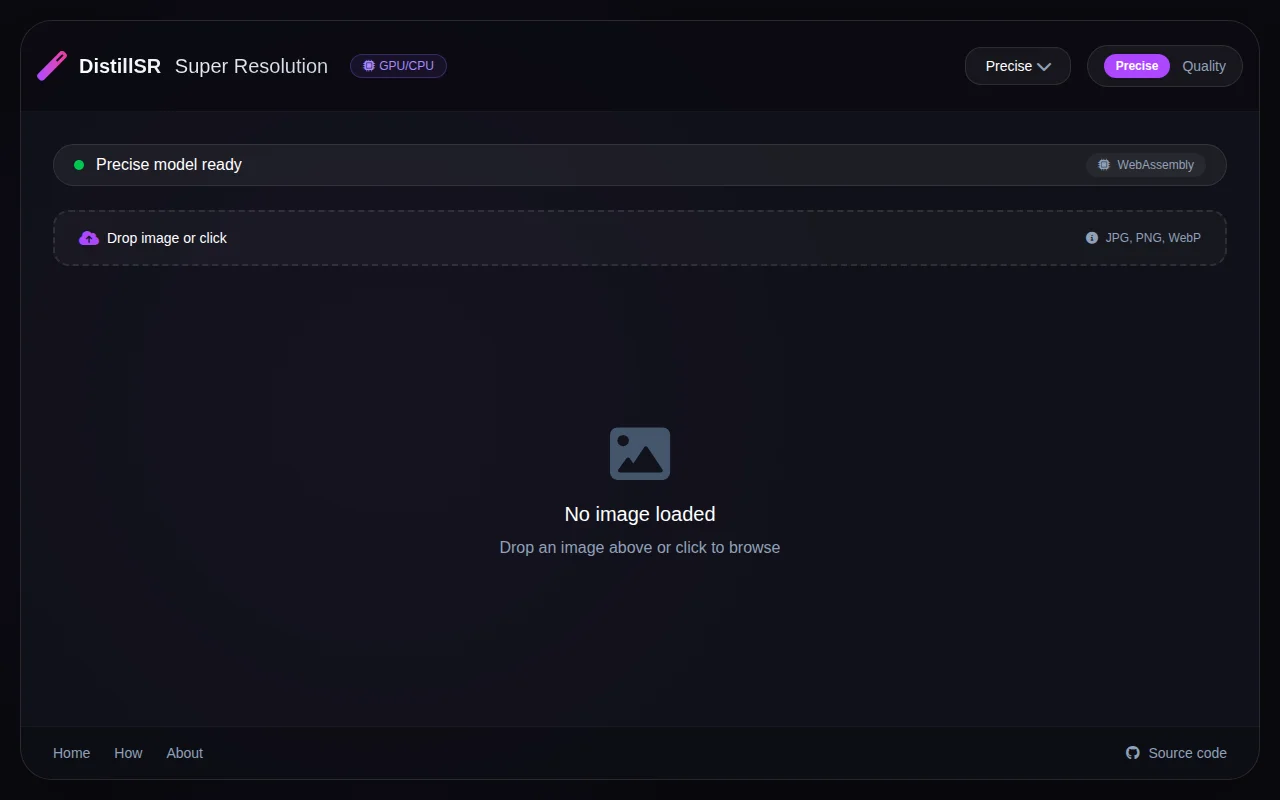Click the GitHub icon in footer

[1133, 753]
